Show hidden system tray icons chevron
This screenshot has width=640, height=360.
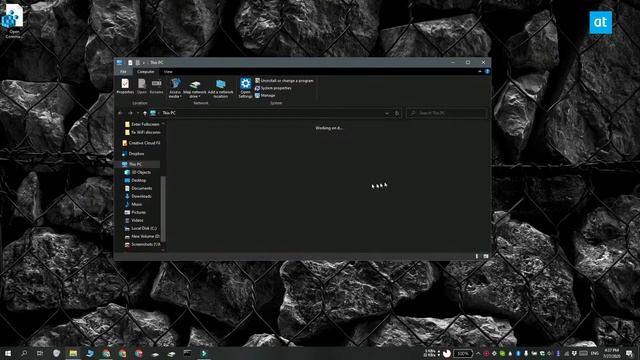(478, 353)
